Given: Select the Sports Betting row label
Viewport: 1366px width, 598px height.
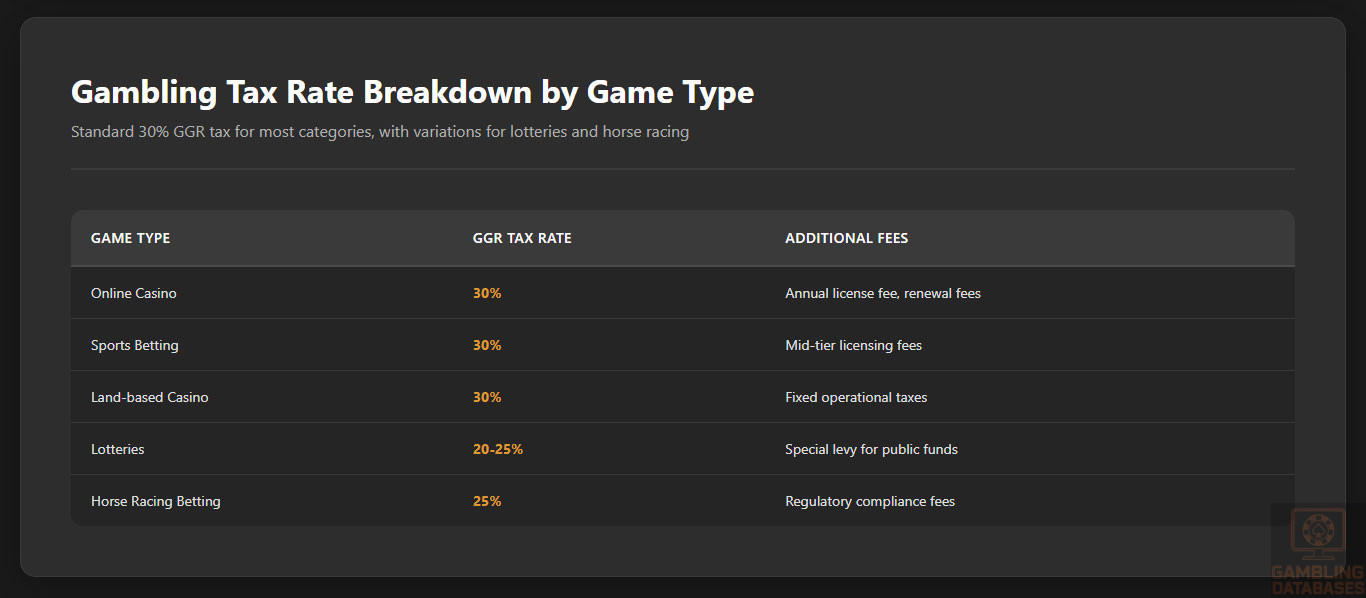Looking at the screenshot, I should point(134,345).
